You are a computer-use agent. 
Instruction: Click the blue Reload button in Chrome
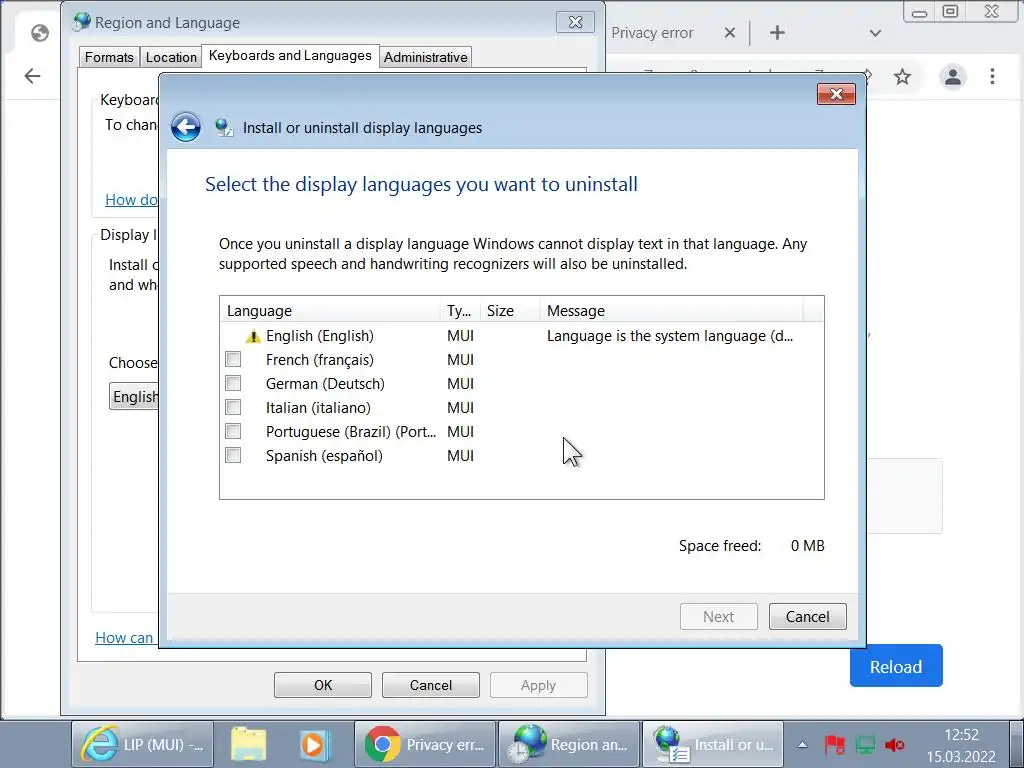click(x=896, y=666)
